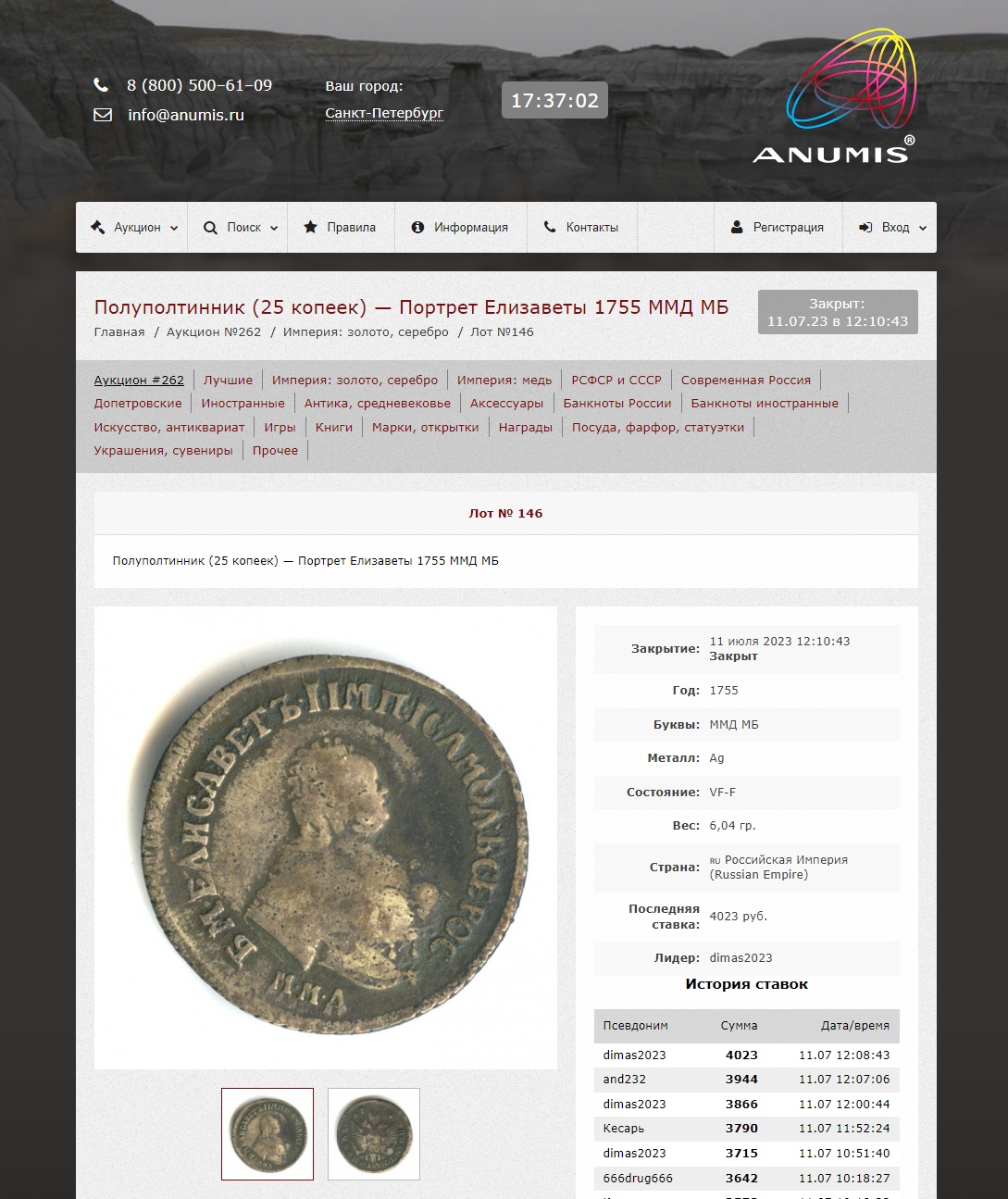This screenshot has width=1008, height=1199.
Task: Open the Главная breadcrumb link
Action: pos(119,331)
